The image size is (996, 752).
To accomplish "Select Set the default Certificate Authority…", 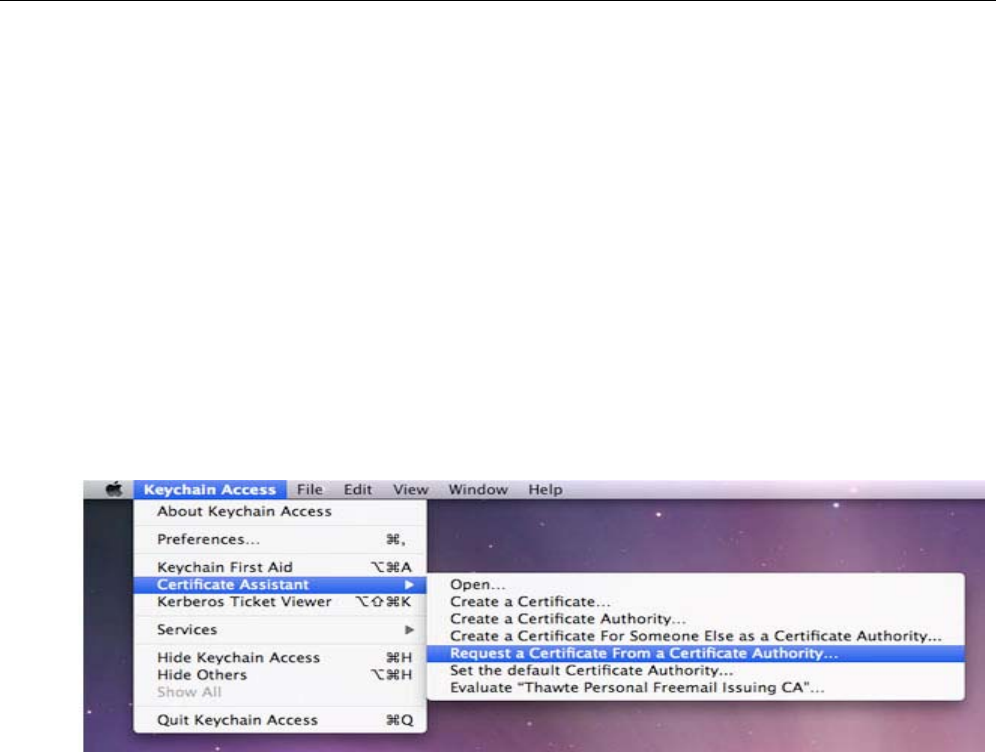I will (x=696, y=670).
